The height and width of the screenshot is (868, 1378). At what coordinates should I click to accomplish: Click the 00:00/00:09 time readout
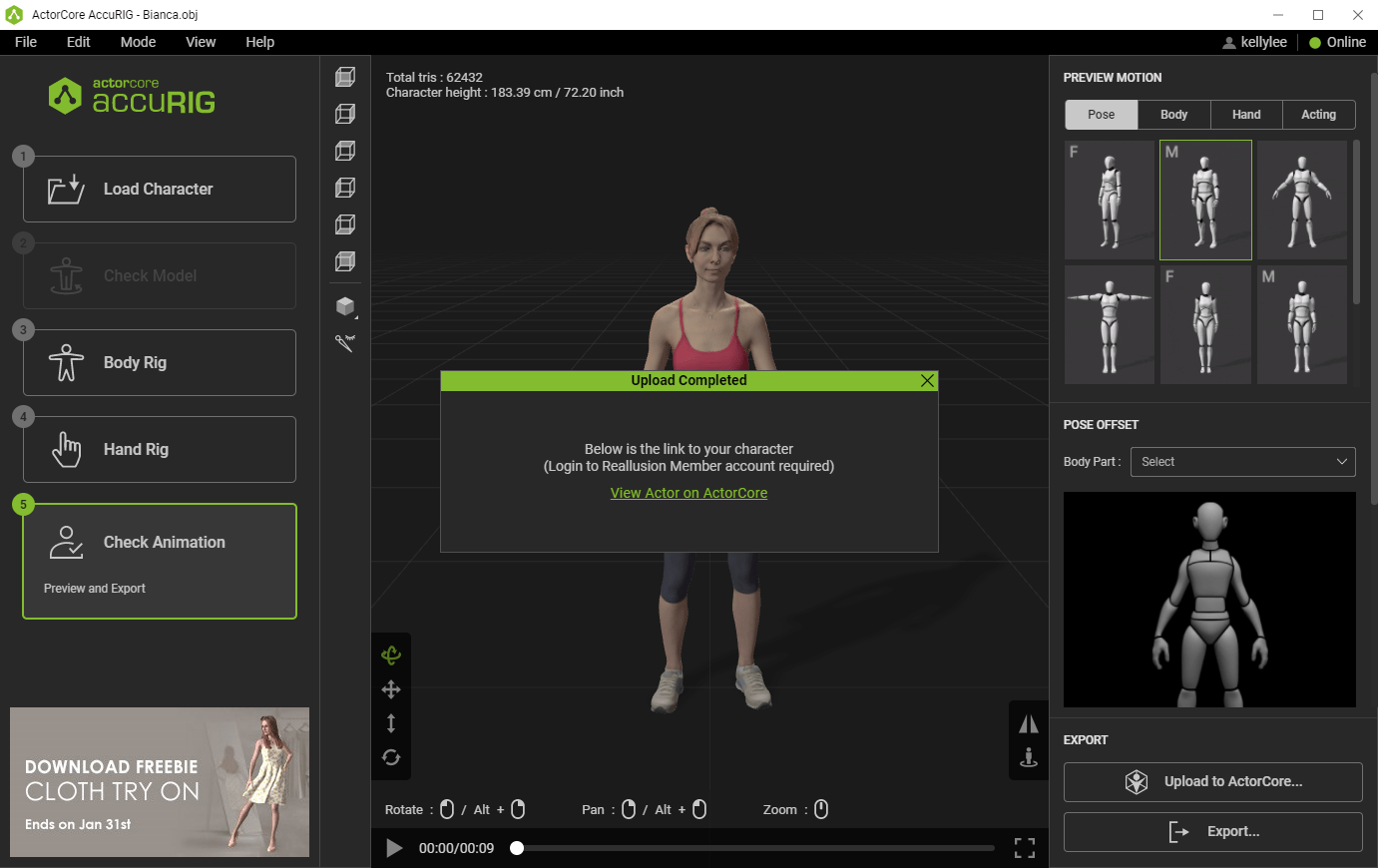coord(456,848)
